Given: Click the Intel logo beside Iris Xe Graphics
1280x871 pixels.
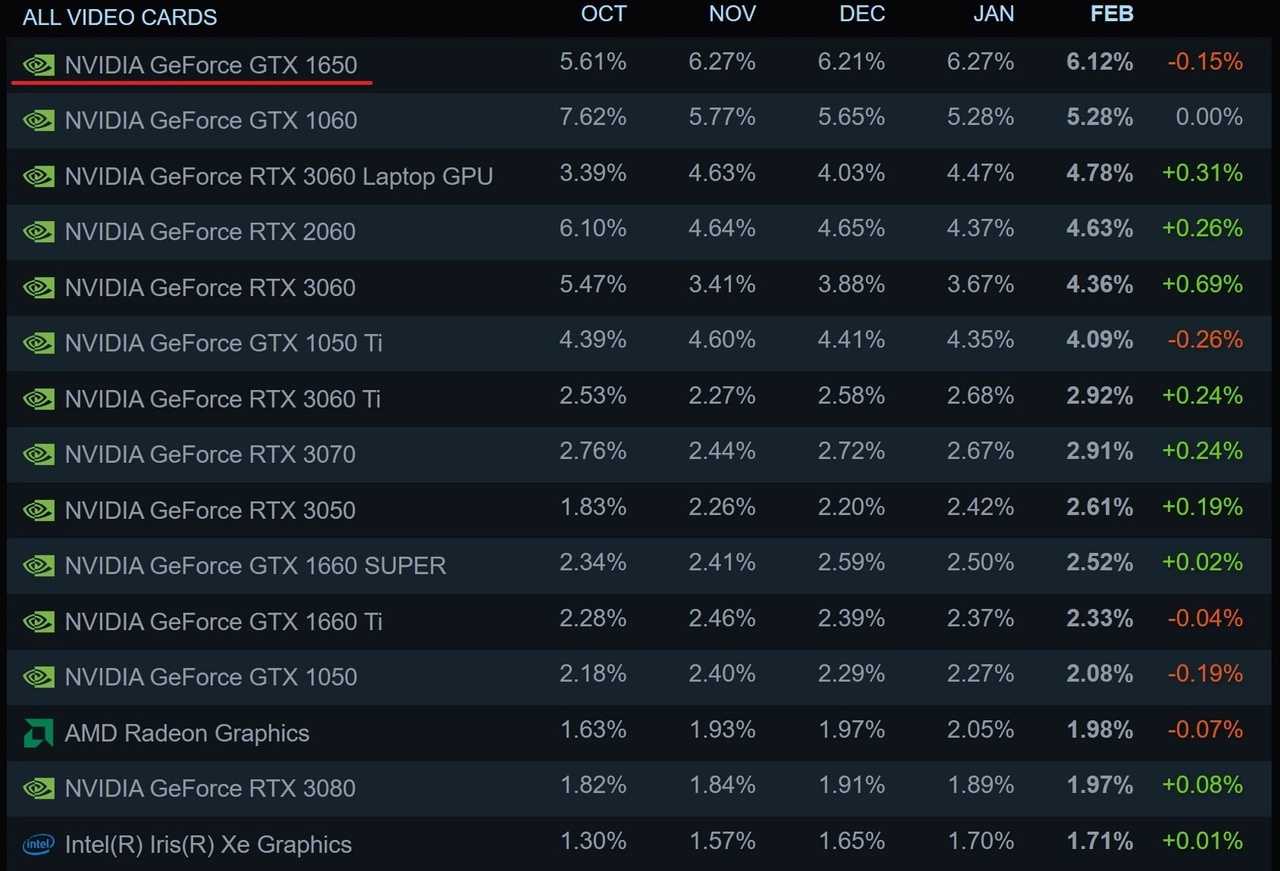Looking at the screenshot, I should [39, 844].
